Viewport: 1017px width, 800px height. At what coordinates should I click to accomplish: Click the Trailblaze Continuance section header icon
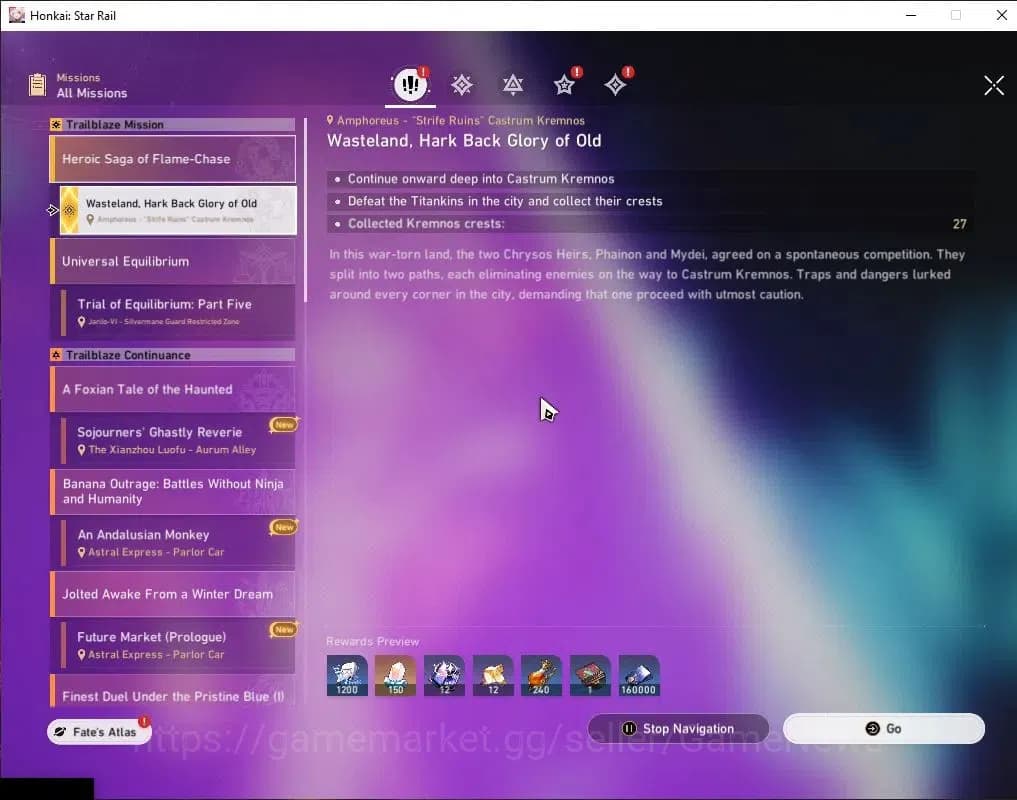[56, 355]
